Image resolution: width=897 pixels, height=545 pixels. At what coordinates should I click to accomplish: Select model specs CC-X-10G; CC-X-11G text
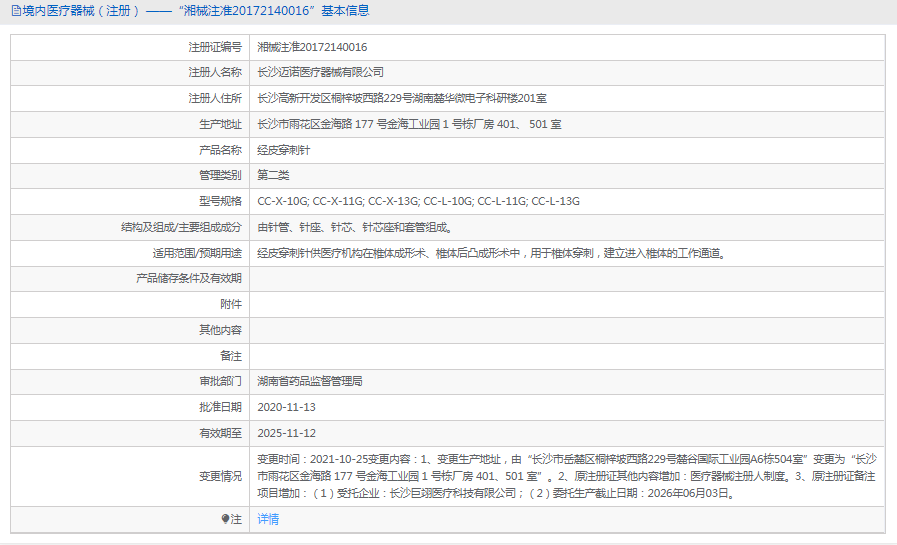coord(310,201)
